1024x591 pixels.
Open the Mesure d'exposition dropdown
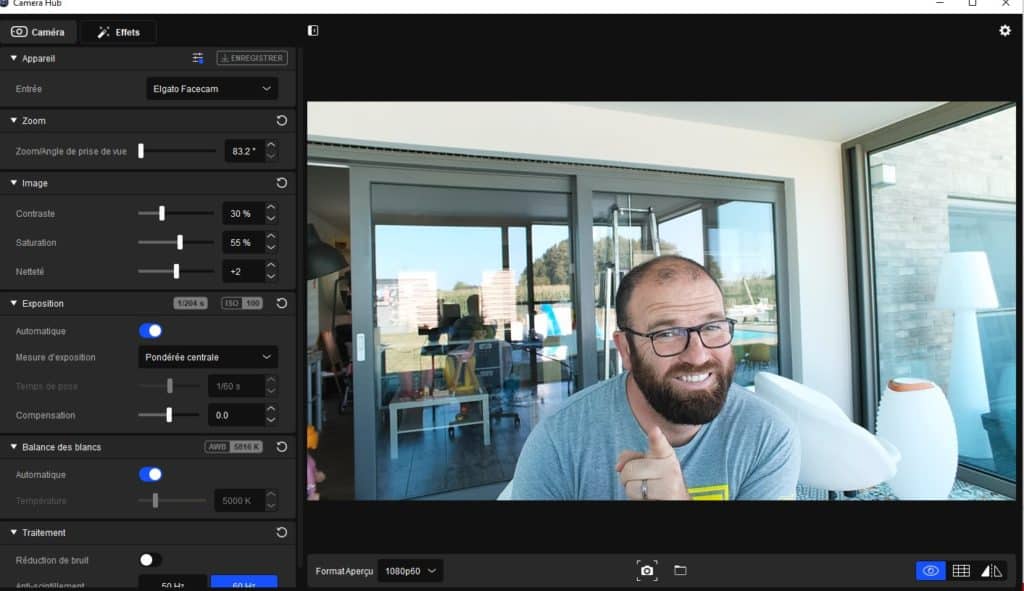(x=208, y=357)
